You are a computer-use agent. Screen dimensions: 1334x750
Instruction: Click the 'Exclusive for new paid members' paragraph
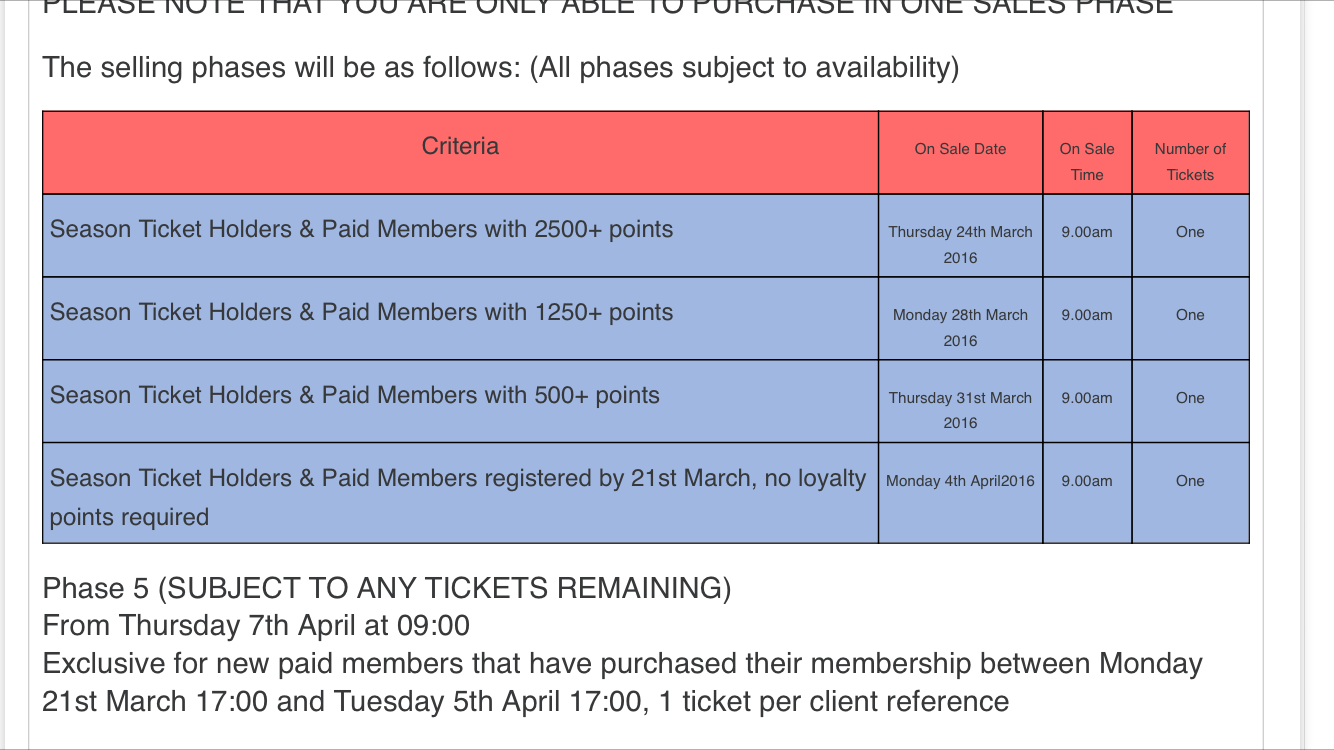(x=622, y=683)
